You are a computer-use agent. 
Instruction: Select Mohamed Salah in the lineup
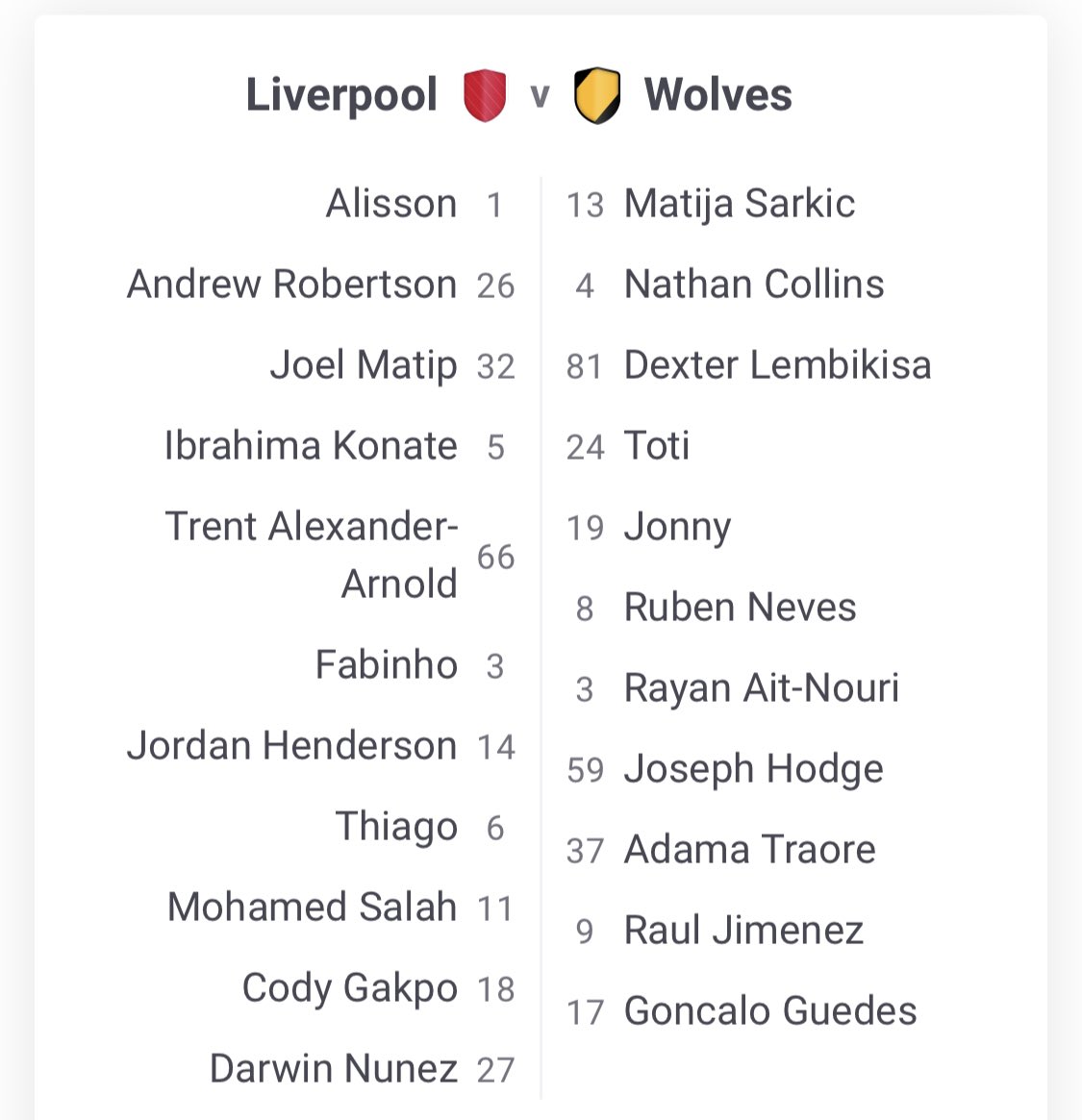[x=312, y=908]
